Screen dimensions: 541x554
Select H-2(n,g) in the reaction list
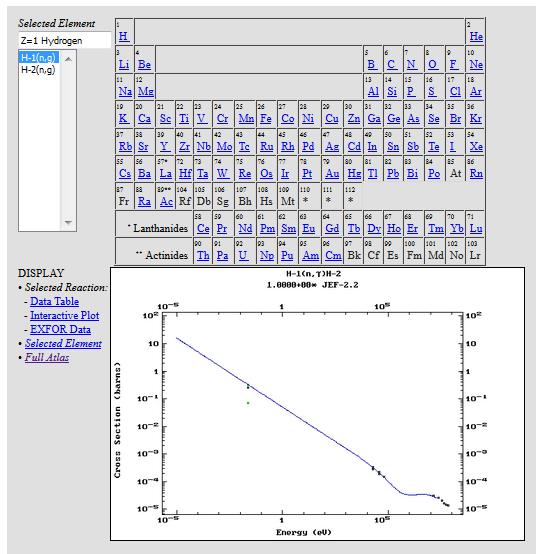(38, 70)
